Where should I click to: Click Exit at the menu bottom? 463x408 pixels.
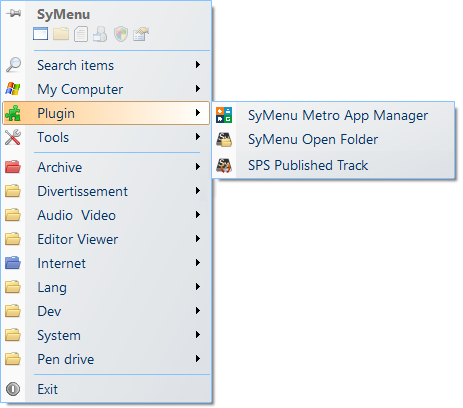pyautogui.click(x=106, y=389)
